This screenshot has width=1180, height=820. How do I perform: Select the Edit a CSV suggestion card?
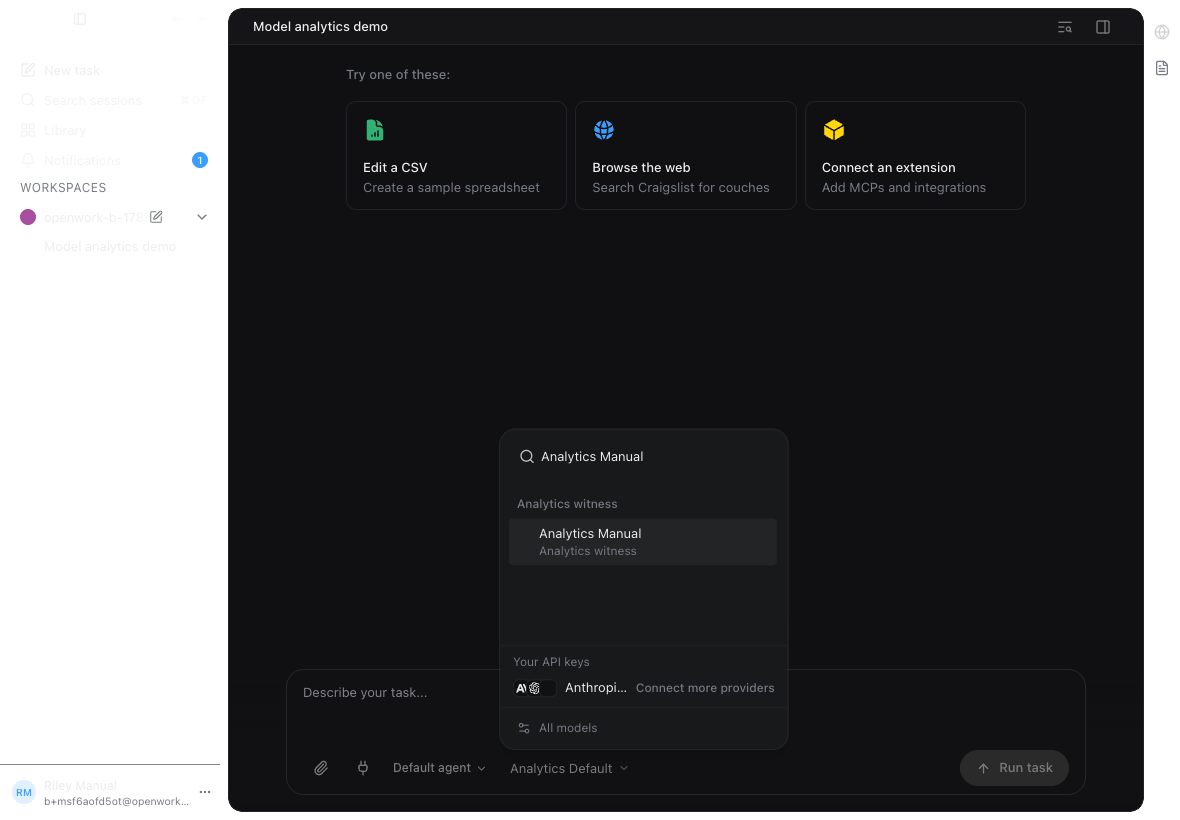(456, 156)
